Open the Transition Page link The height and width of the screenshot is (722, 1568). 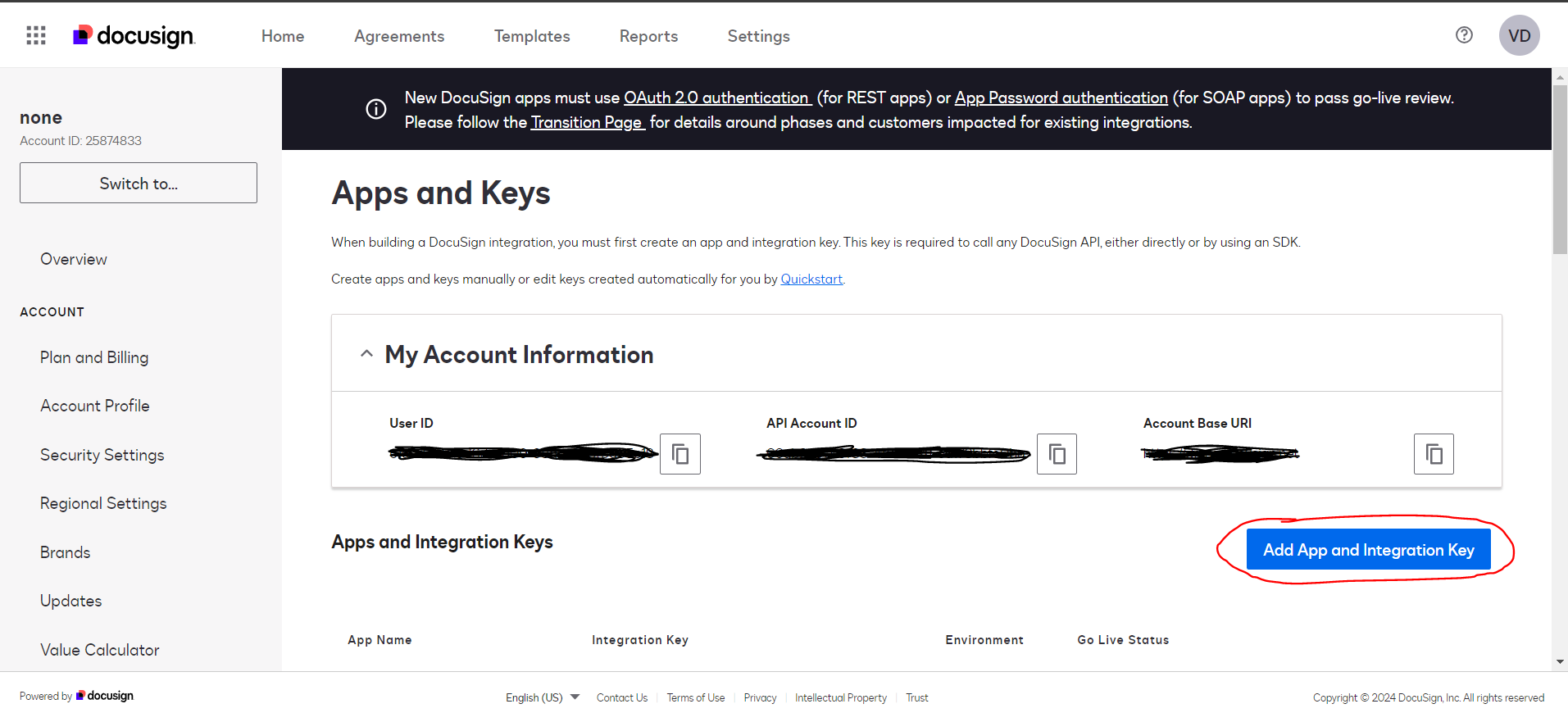tap(589, 122)
